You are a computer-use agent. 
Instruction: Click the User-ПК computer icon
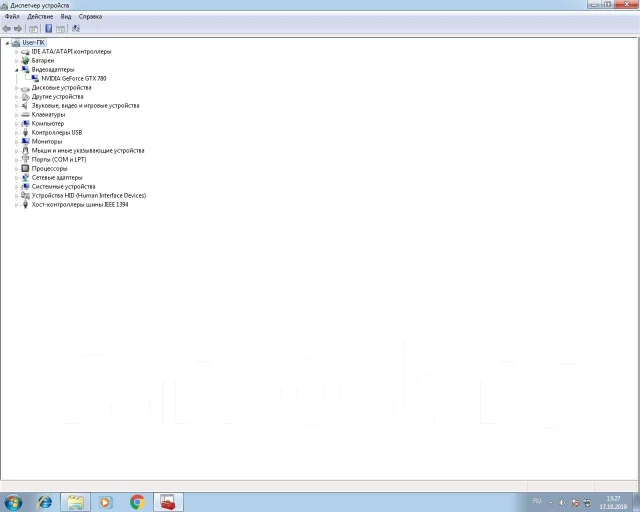(x=16, y=42)
